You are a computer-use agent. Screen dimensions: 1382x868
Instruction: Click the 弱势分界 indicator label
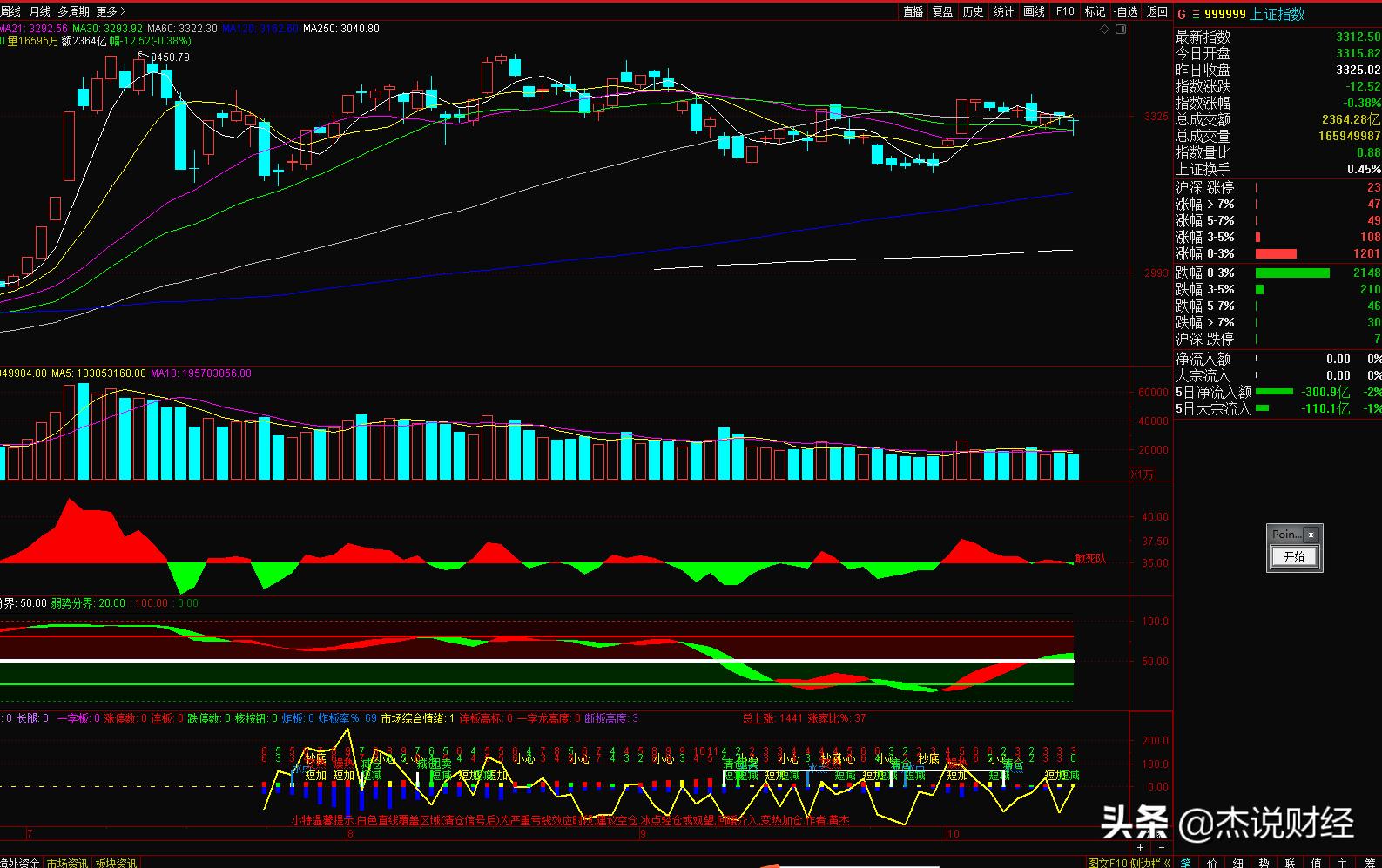(88, 602)
